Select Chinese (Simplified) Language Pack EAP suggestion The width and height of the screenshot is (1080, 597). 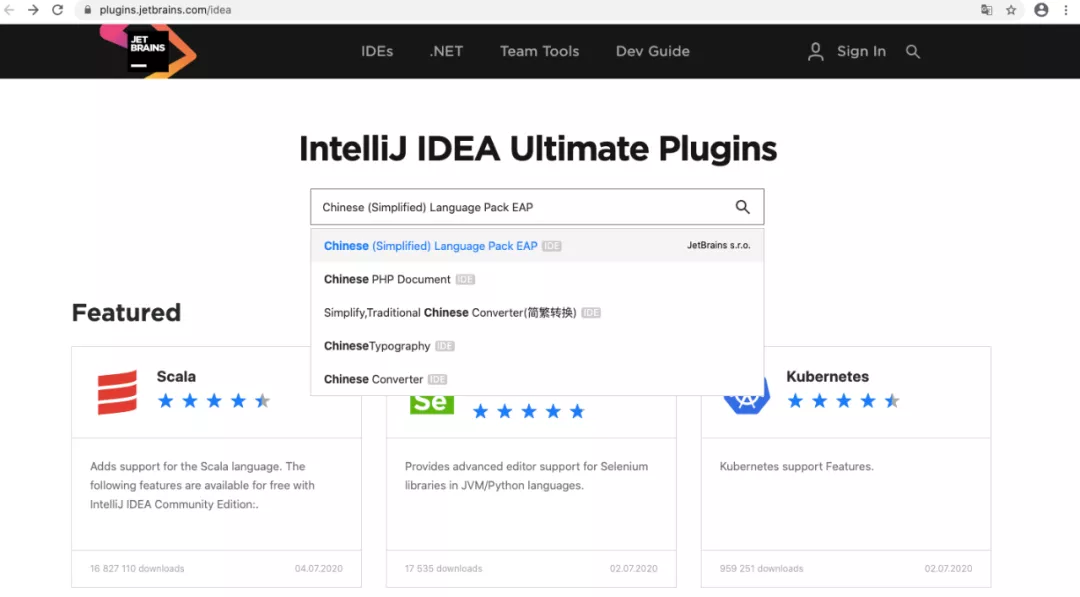[x=537, y=246]
